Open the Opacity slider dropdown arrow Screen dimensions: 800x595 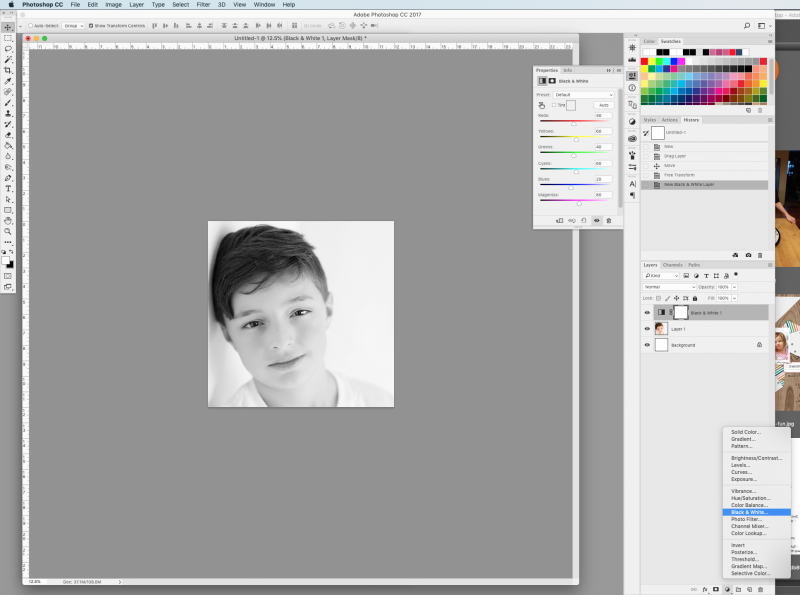coord(734,287)
